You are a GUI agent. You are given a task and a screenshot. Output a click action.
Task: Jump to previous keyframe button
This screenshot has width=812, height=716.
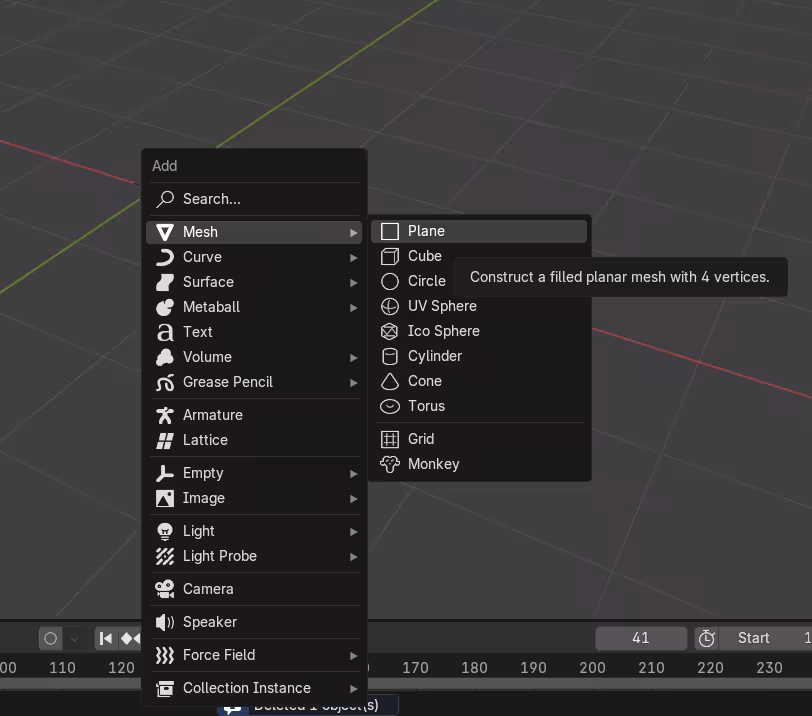point(129,638)
